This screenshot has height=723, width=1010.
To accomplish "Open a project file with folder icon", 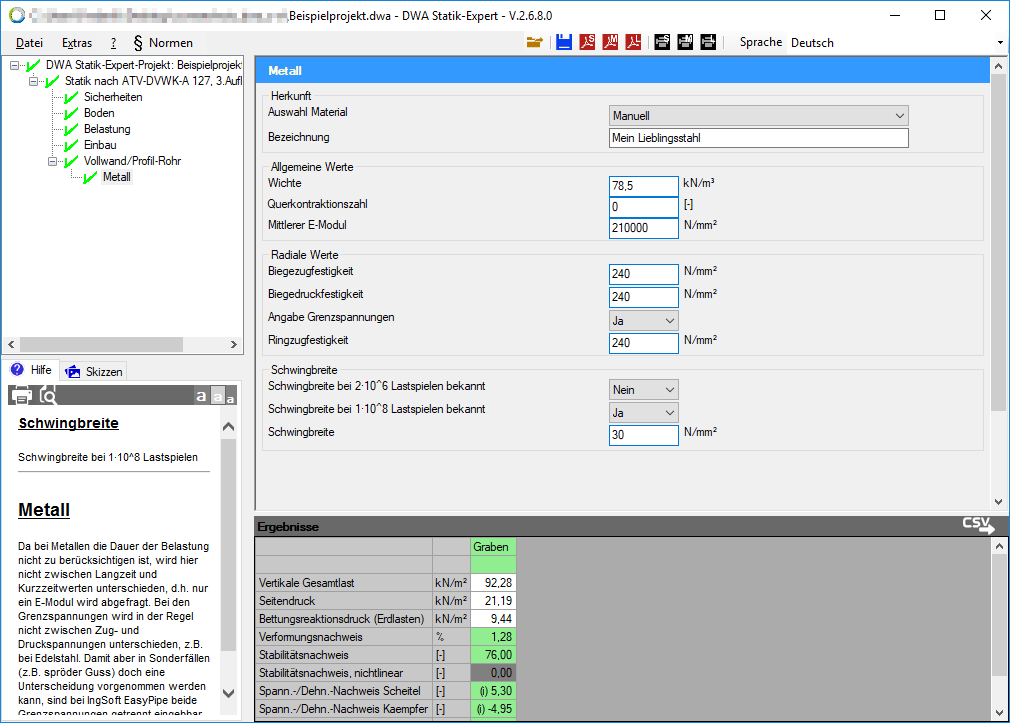I will [535, 42].
